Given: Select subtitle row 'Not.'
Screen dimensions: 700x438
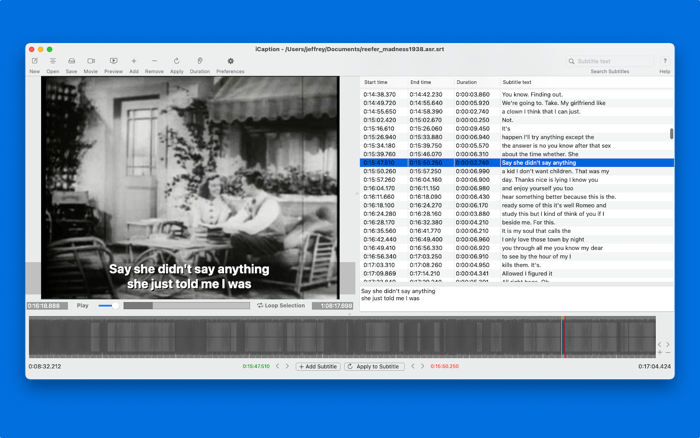Looking at the screenshot, I should pos(517,120).
